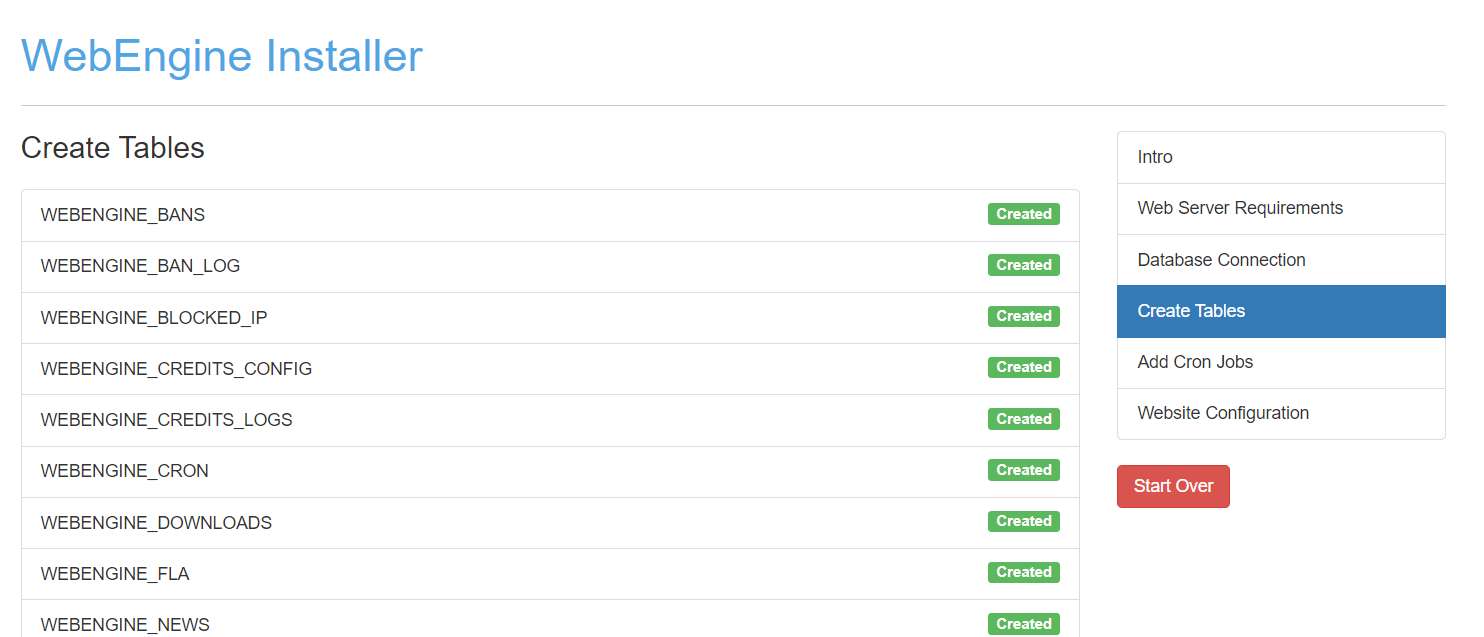Image resolution: width=1484 pixels, height=637 pixels.
Task: Click the WebEngine Installer title
Action: 222,56
